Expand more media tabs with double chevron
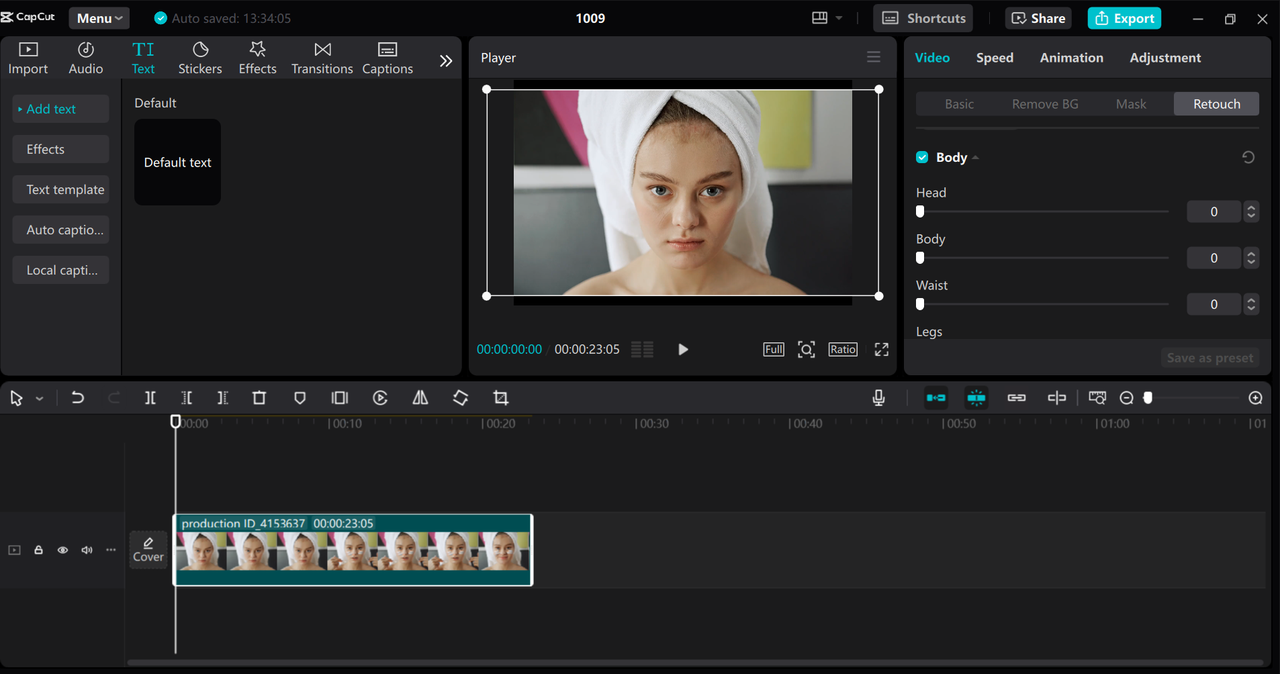 click(446, 60)
